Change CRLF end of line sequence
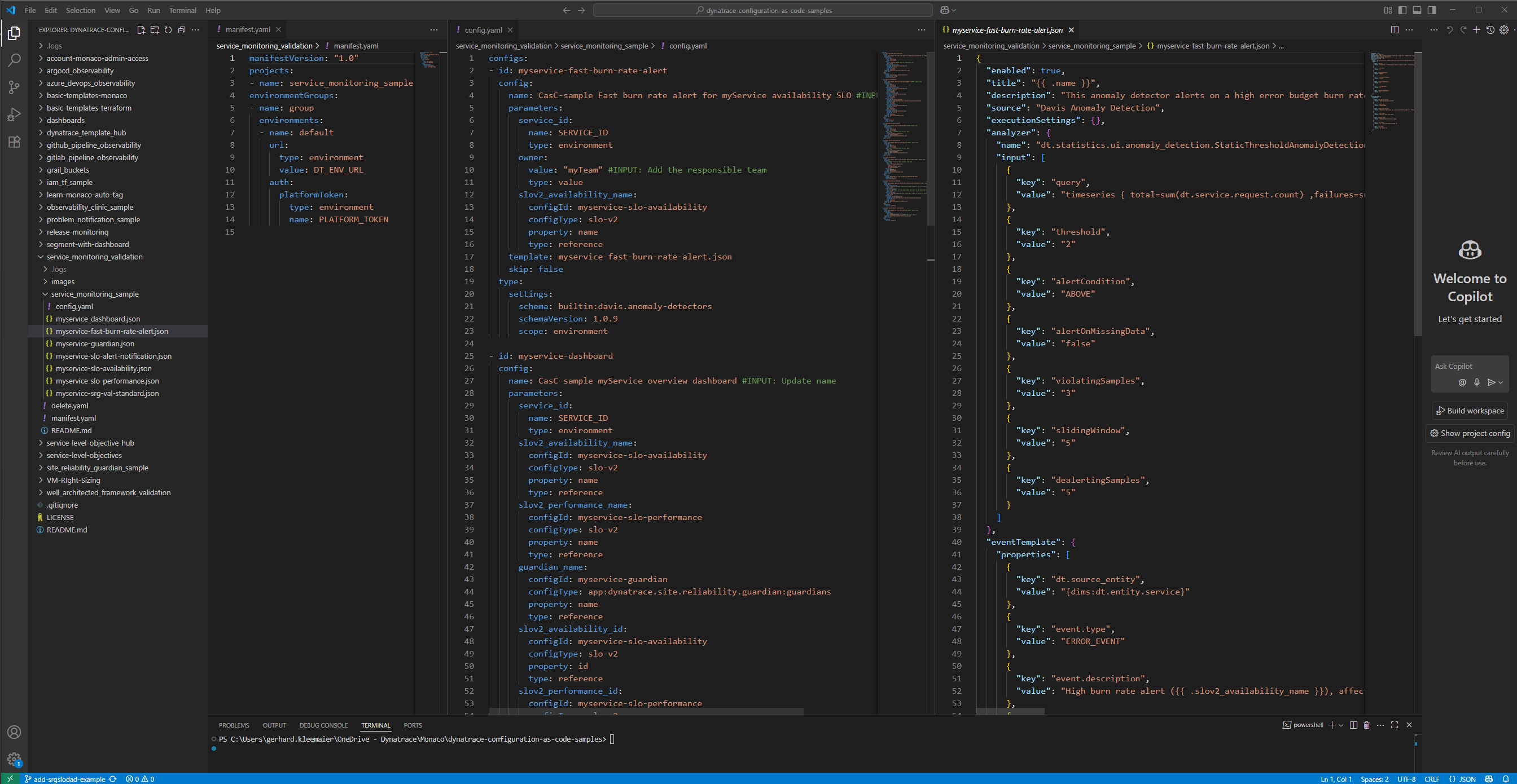This screenshot has width=1517, height=784. tap(1432, 779)
